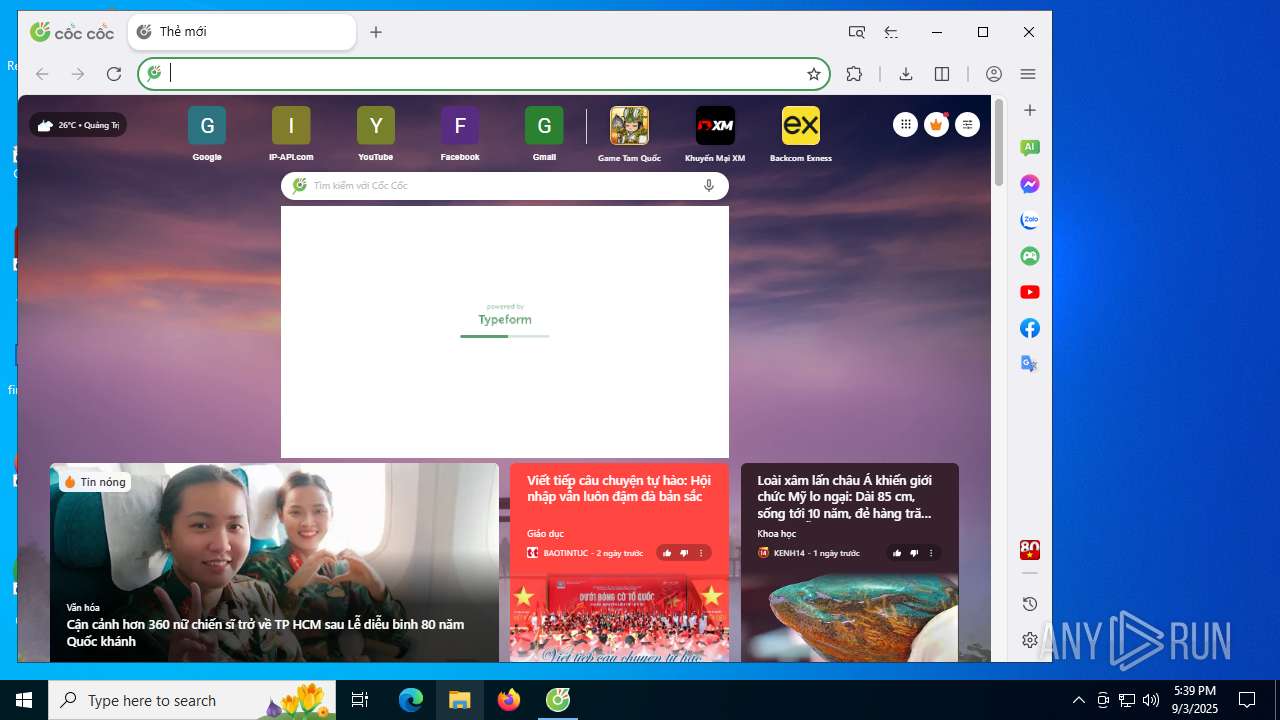The height and width of the screenshot is (720, 1280).
Task: Open Zalo in the sidebar
Action: (x=1030, y=220)
